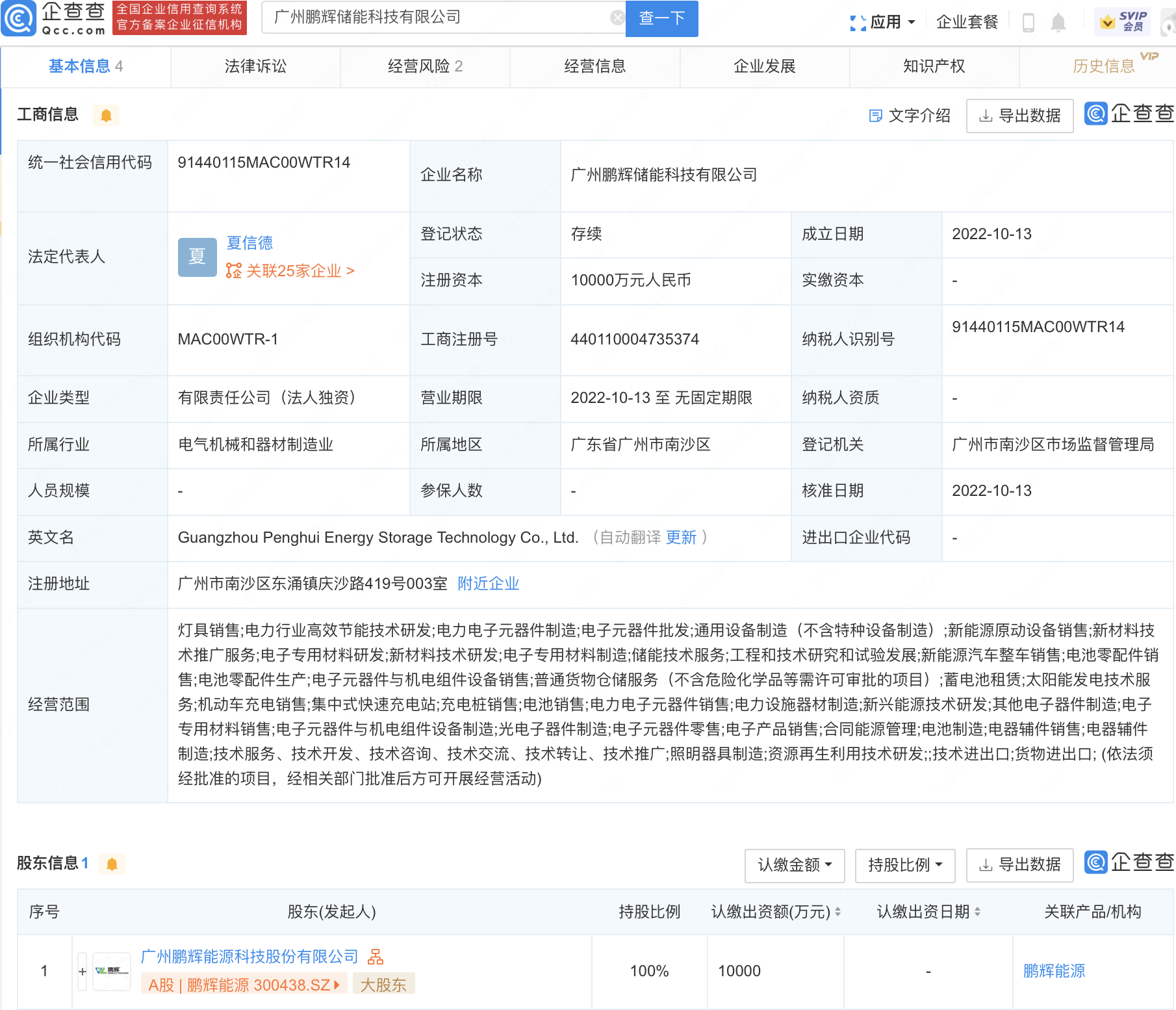This screenshot has height=1010, width=1176.
Task: Click A股 鹏辉能源 300438.SZ stock tag
Action: point(244,985)
